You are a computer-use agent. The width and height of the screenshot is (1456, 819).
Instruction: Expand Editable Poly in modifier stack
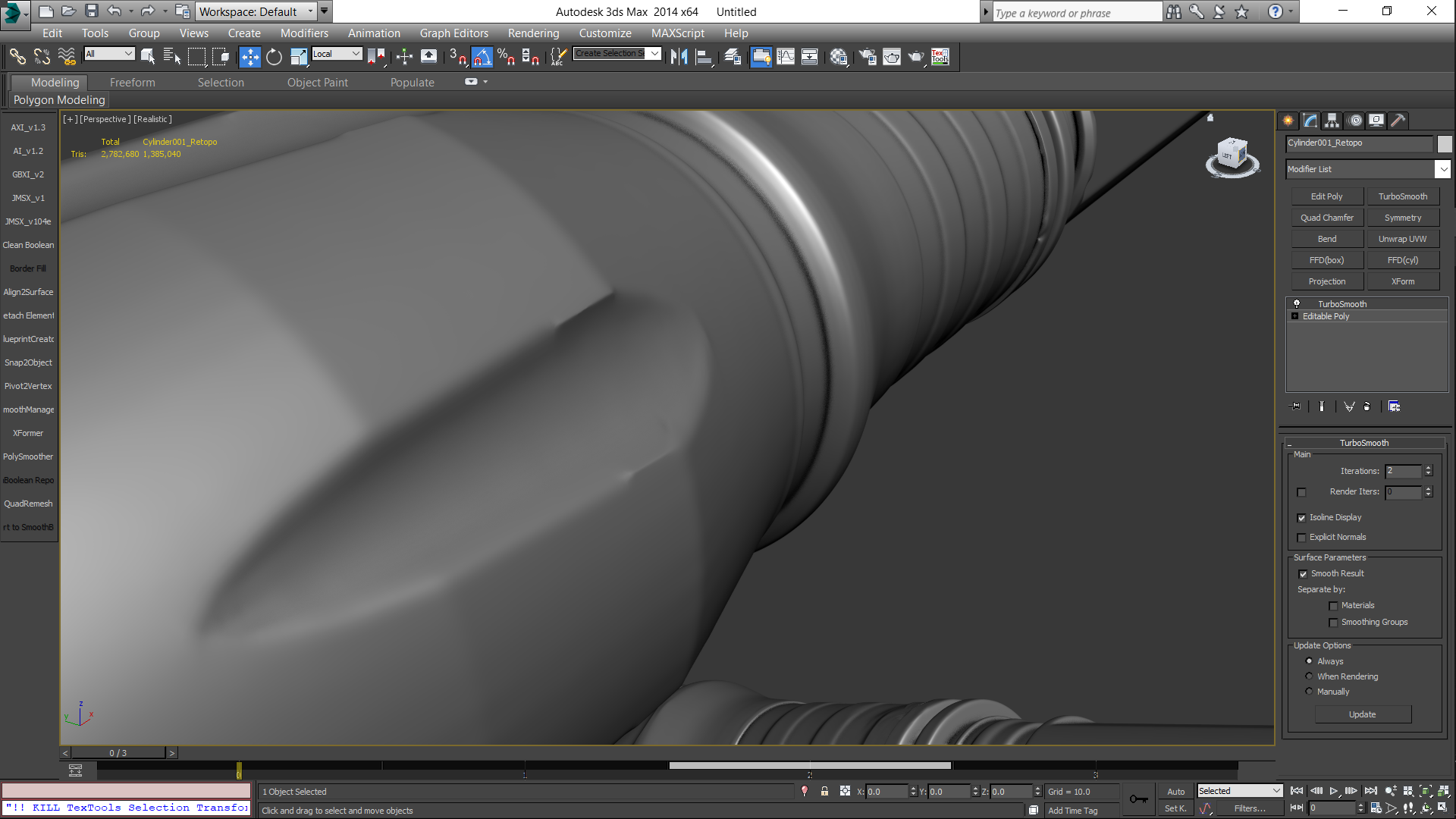[x=1295, y=316]
